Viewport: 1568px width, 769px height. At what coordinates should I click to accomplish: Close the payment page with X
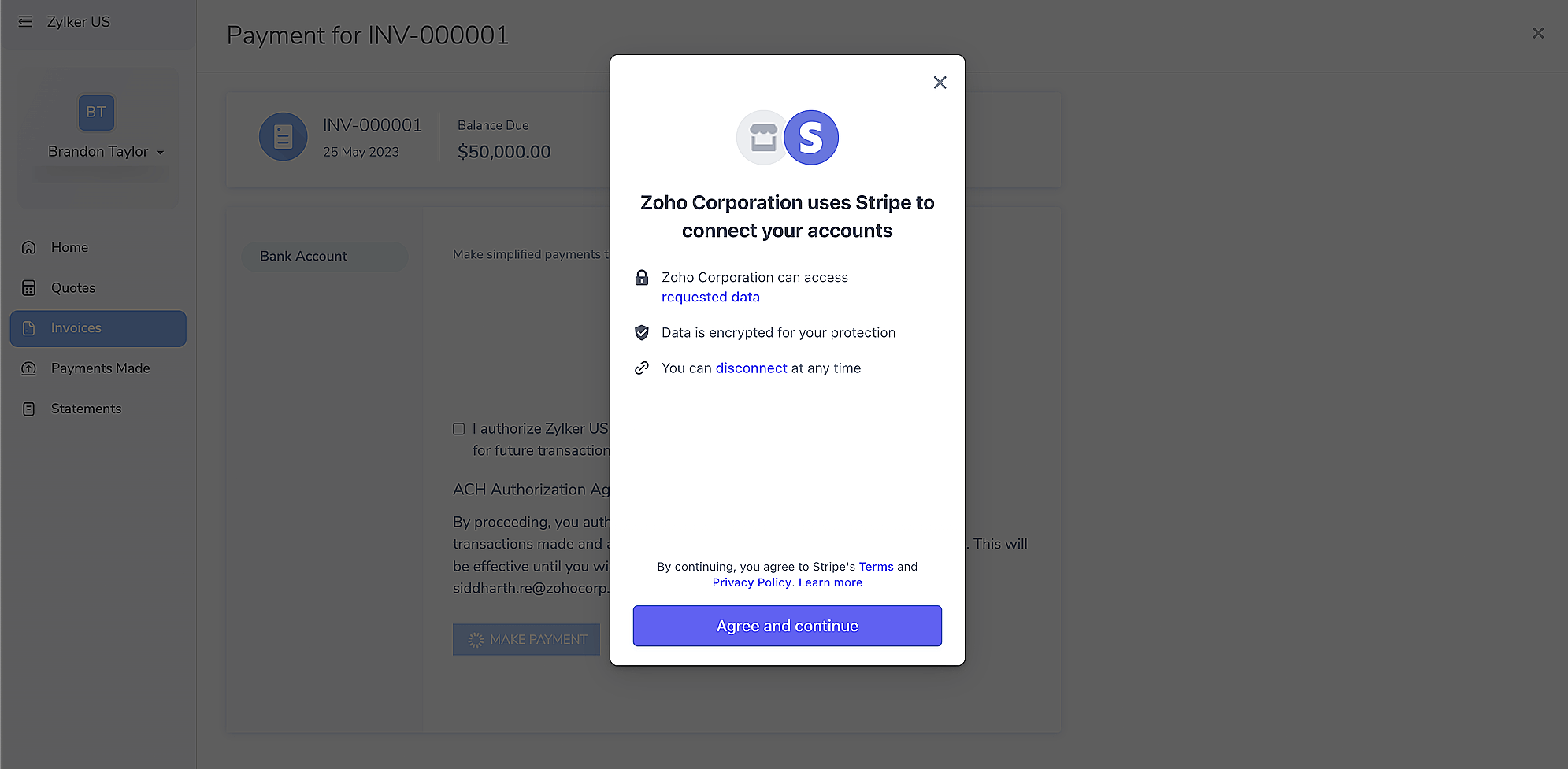click(x=1537, y=33)
